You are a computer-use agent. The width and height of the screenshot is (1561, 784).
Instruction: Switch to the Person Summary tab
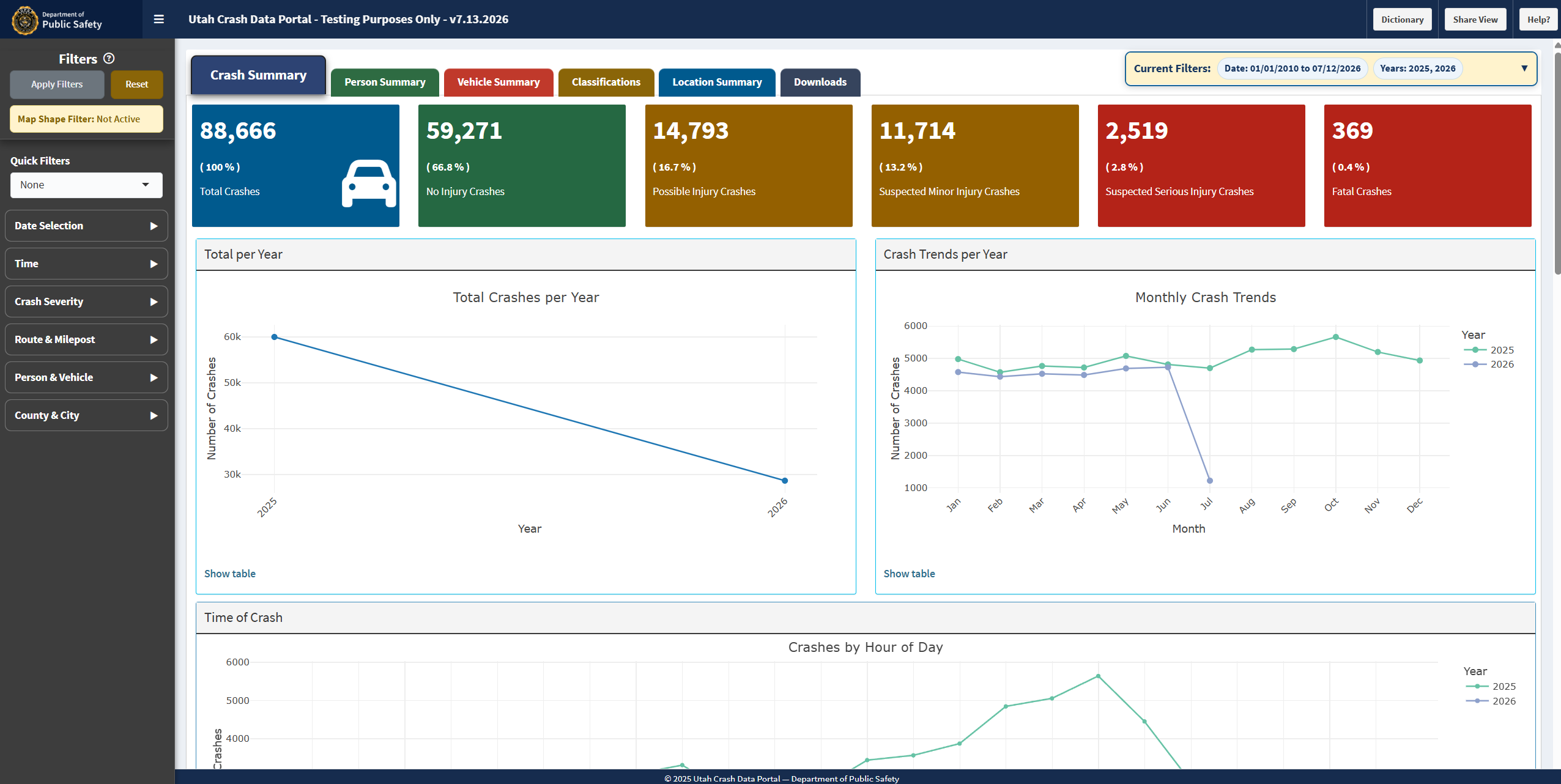click(385, 82)
